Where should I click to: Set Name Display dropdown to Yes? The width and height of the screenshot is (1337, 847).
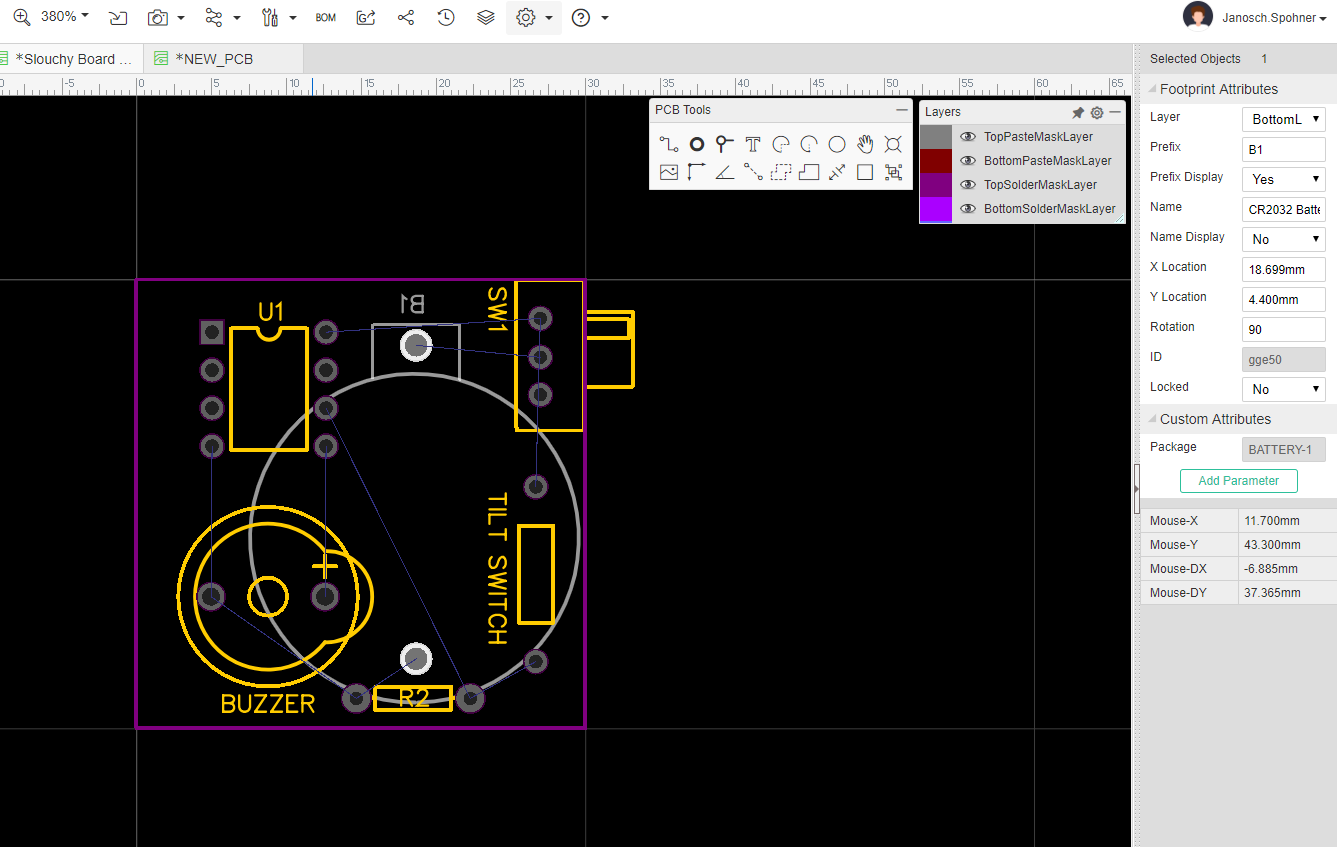tap(1283, 238)
